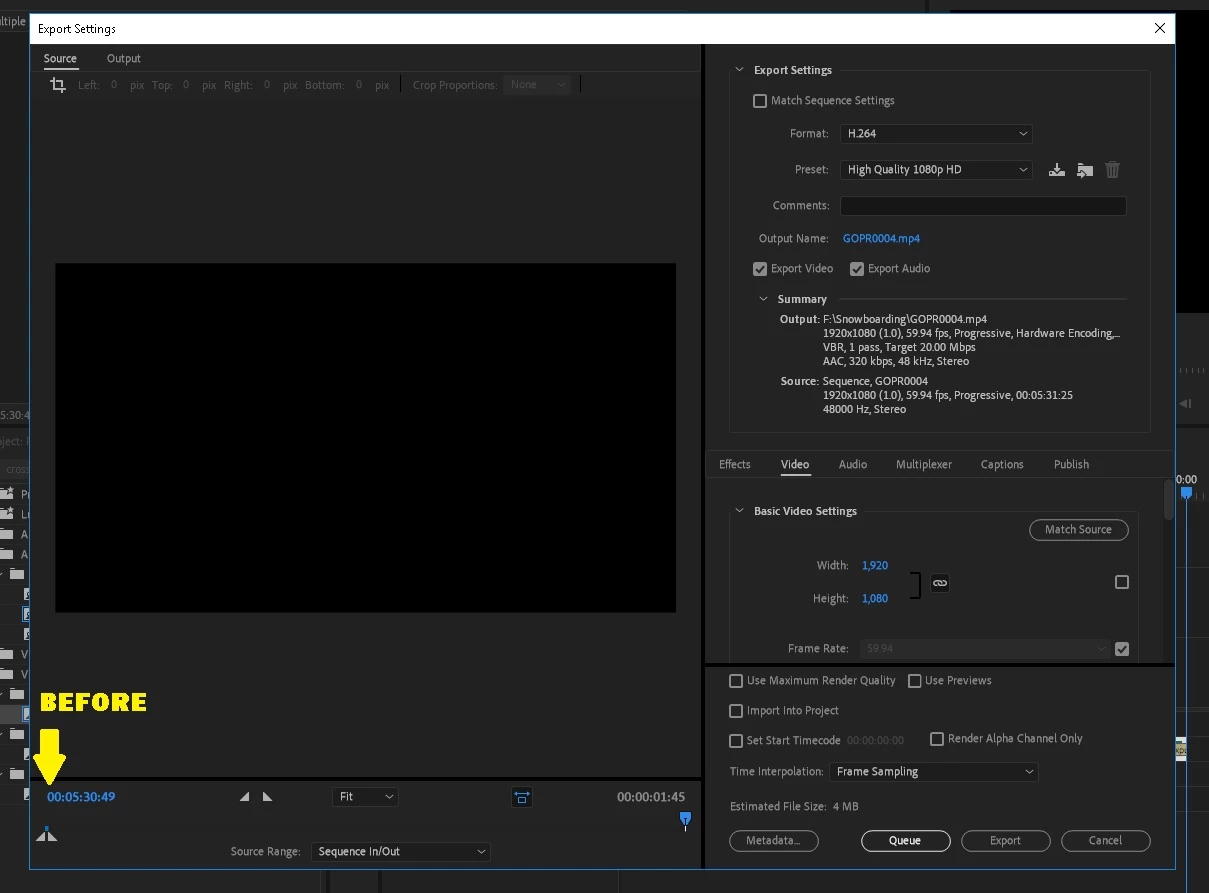Enable Use Maximum Render Quality

(x=736, y=681)
